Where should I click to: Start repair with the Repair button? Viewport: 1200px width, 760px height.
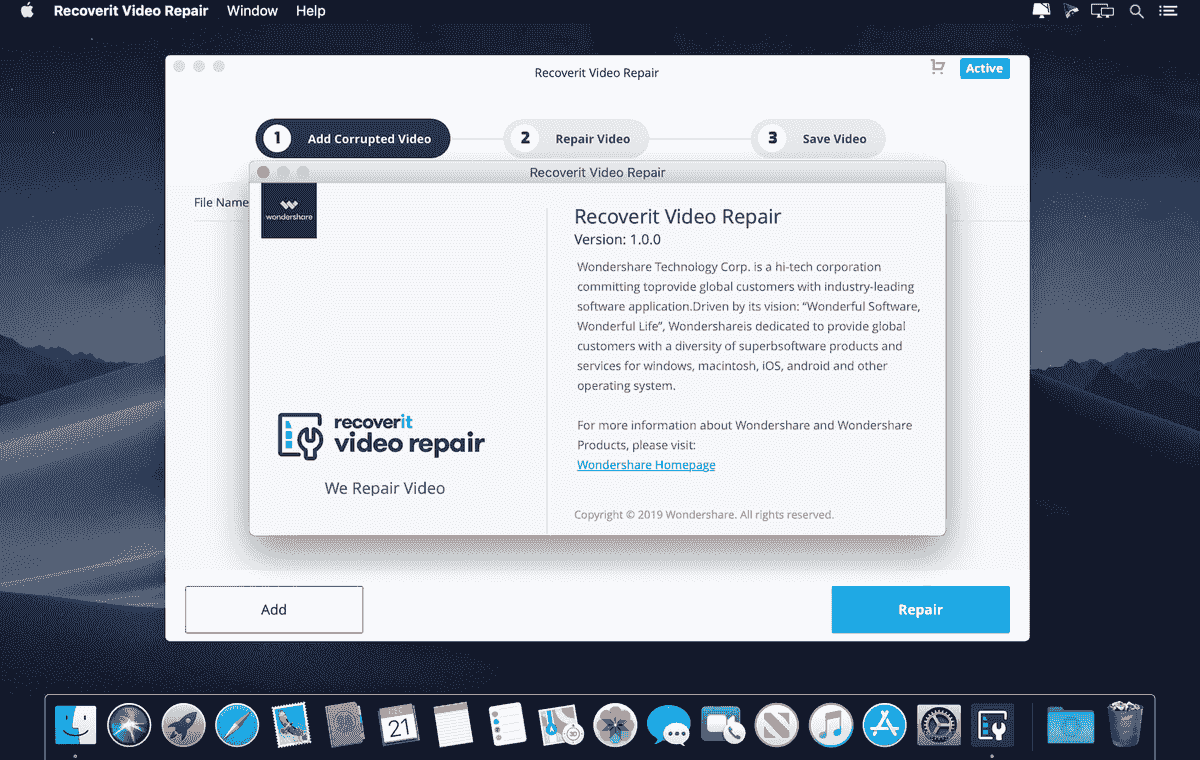920,609
